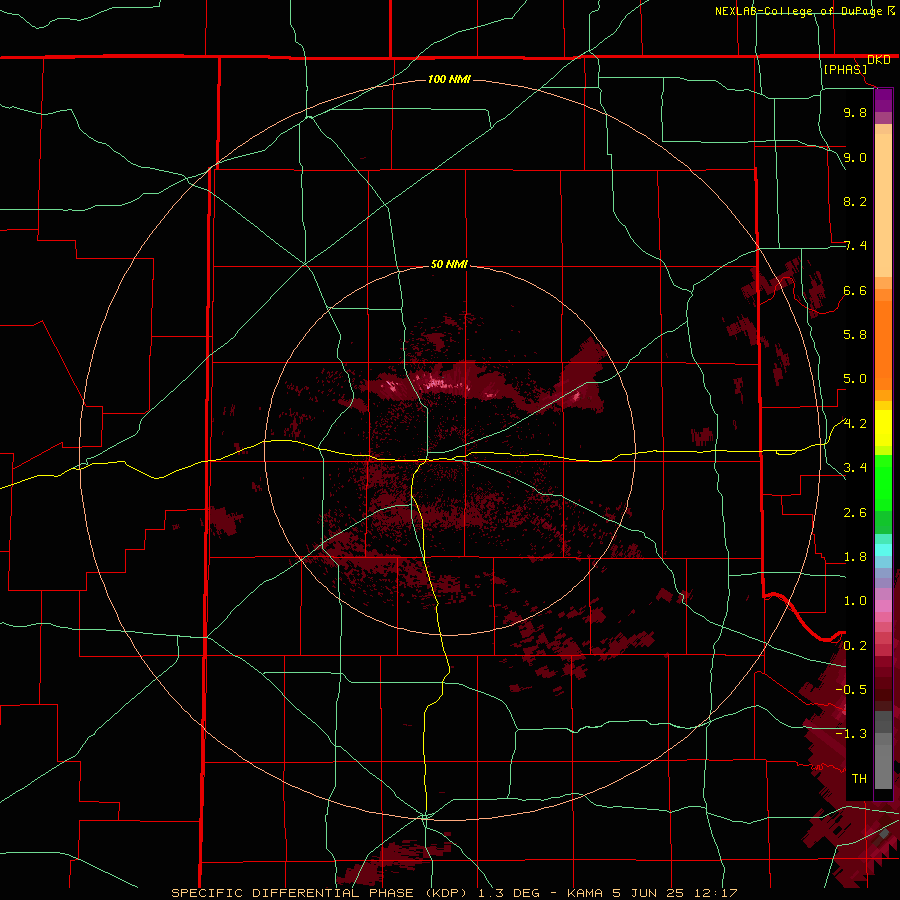Select the 0.2 legend value
The image size is (900, 900).
pyautogui.click(x=855, y=646)
